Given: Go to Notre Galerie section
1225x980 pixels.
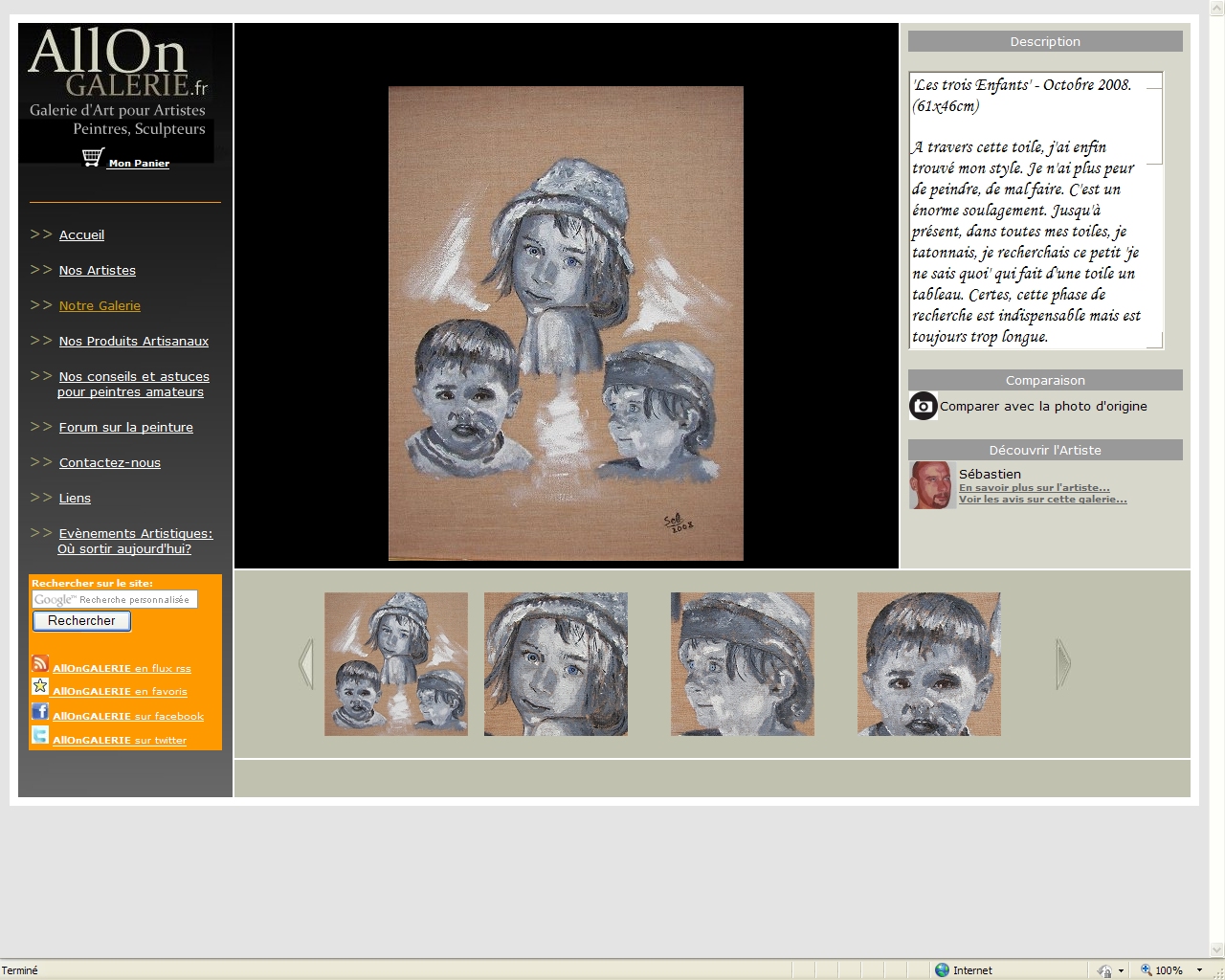Looking at the screenshot, I should pyautogui.click(x=100, y=306).
